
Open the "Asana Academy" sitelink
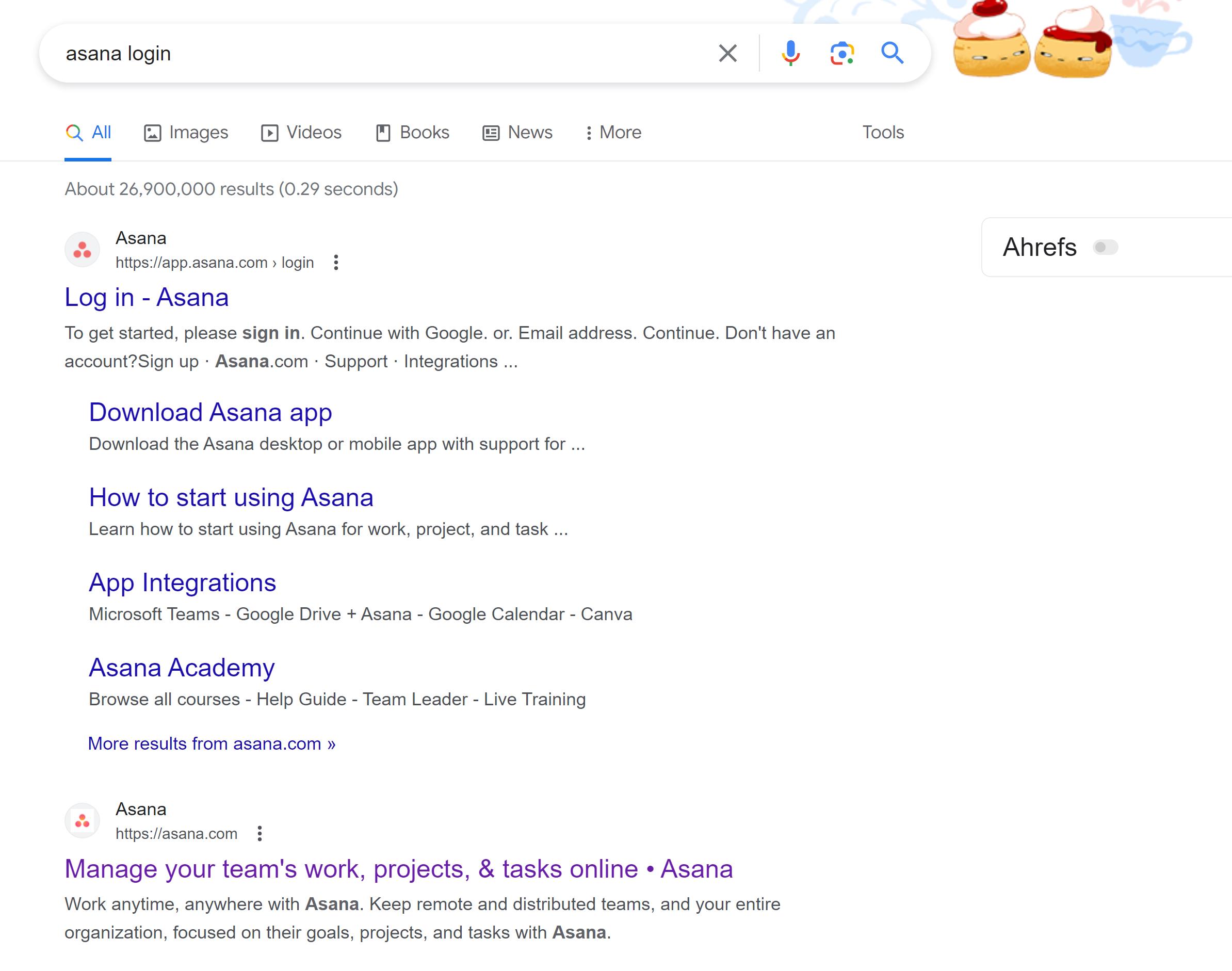[181, 668]
